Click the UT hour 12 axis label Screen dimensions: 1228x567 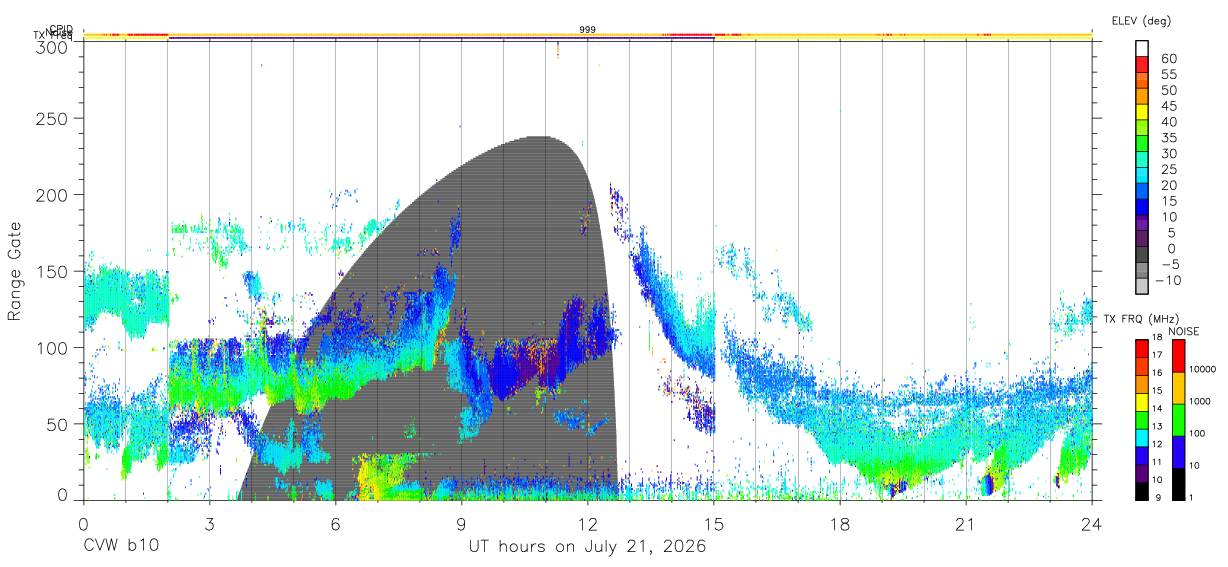pyautogui.click(x=587, y=524)
